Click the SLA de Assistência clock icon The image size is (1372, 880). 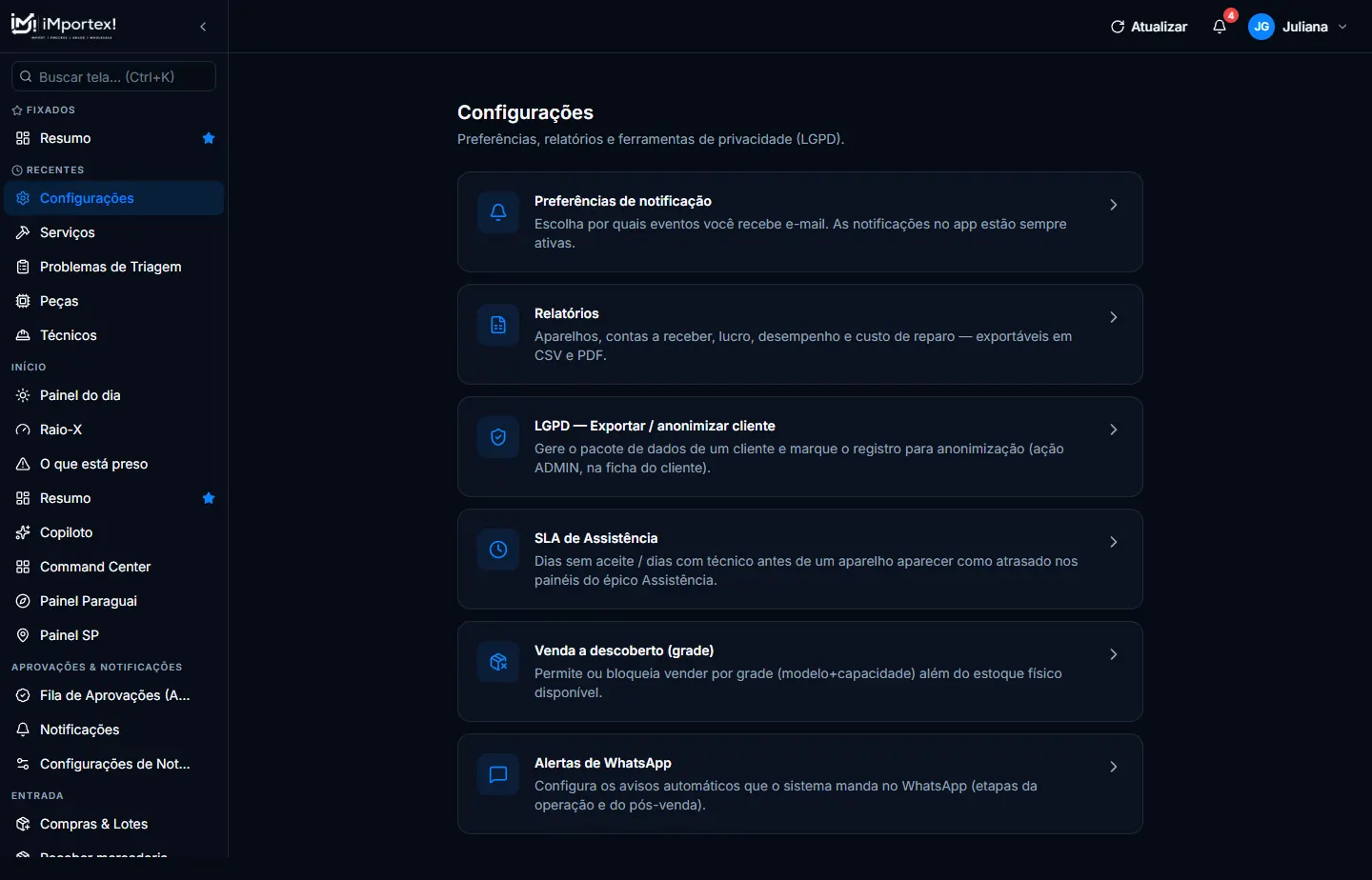[x=498, y=550]
